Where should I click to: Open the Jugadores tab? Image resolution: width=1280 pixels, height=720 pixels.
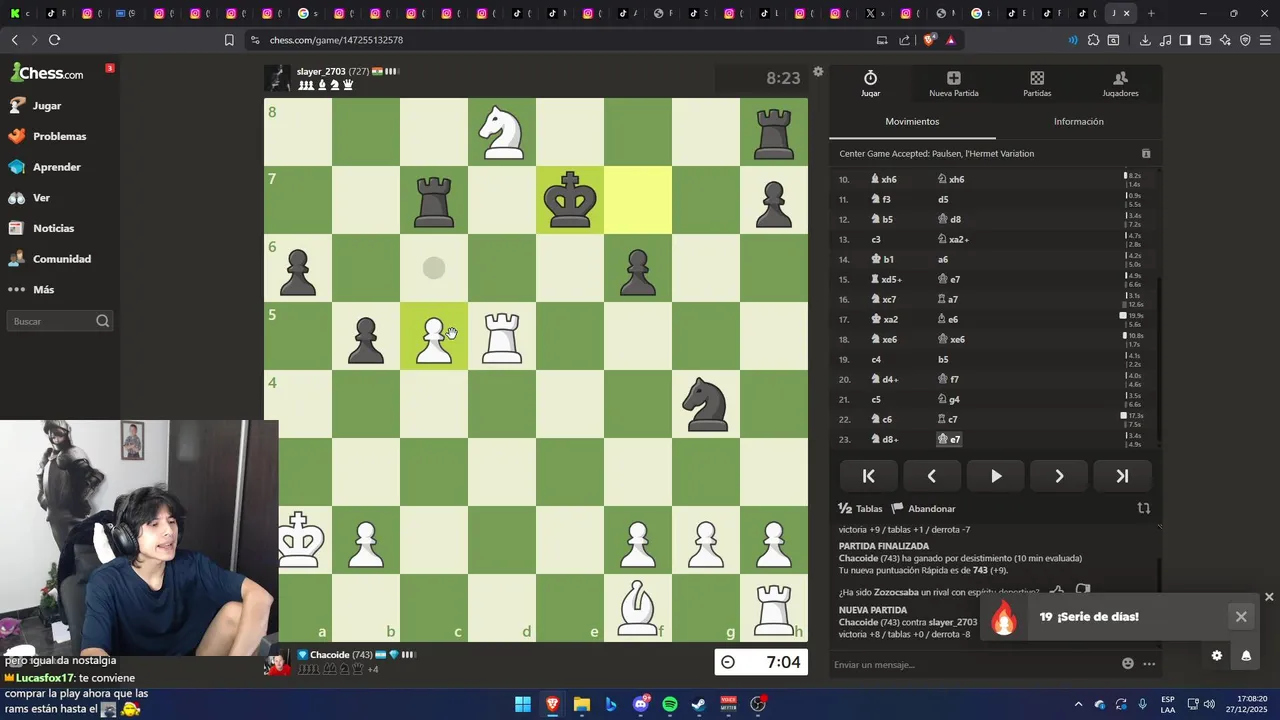pyautogui.click(x=1120, y=84)
